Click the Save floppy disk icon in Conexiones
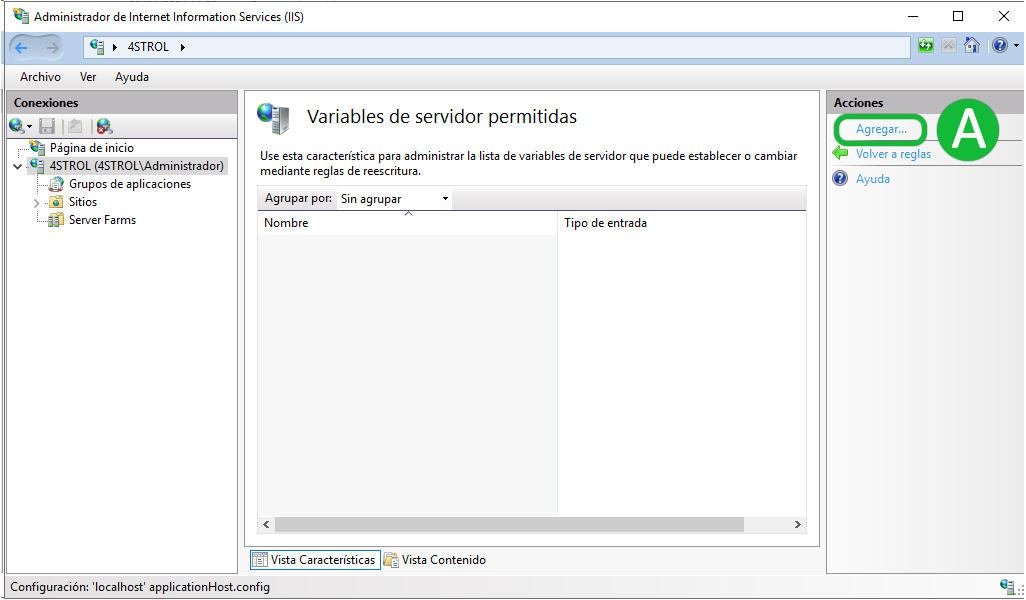Viewport: 1026px width, 600px height. click(x=47, y=126)
